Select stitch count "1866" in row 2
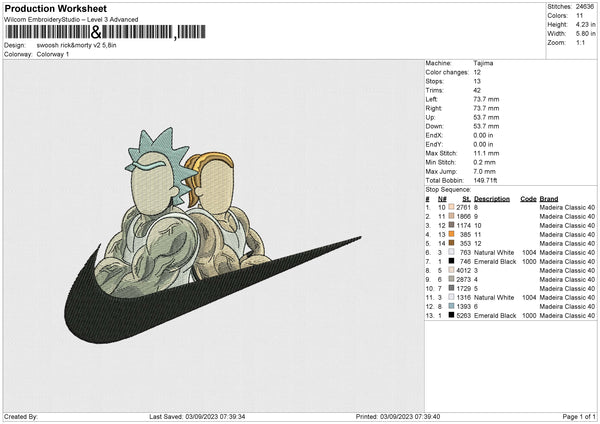 pyautogui.click(x=463, y=217)
